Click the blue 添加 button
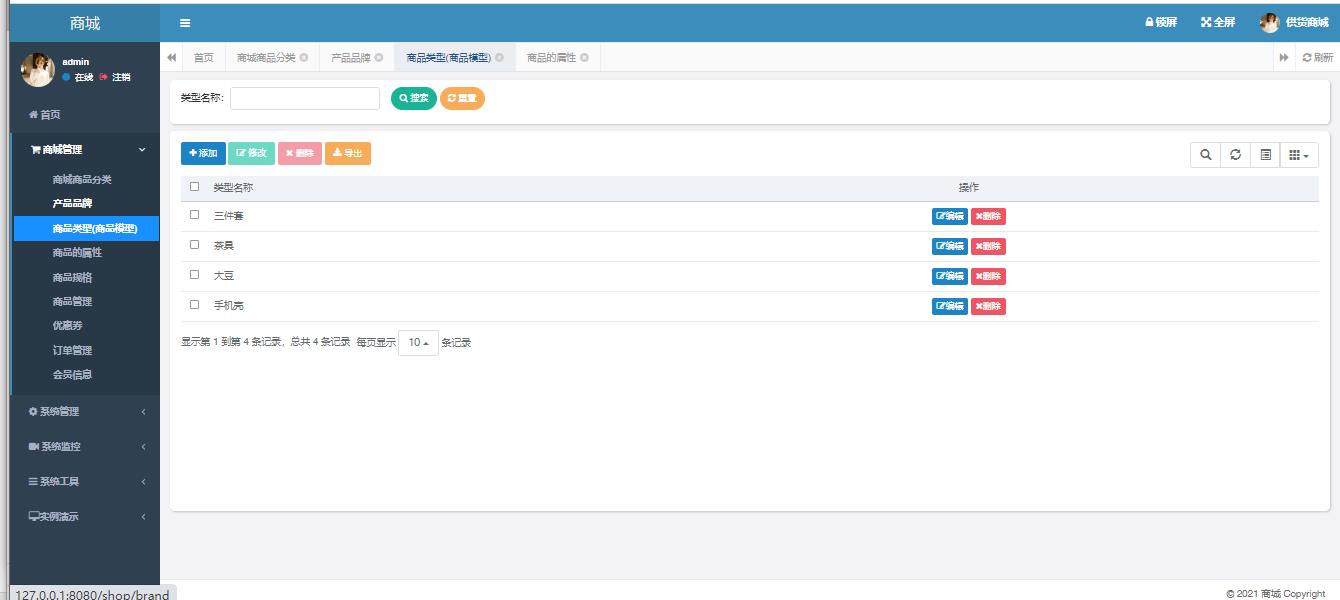This screenshot has width=1340, height=600. [x=203, y=153]
